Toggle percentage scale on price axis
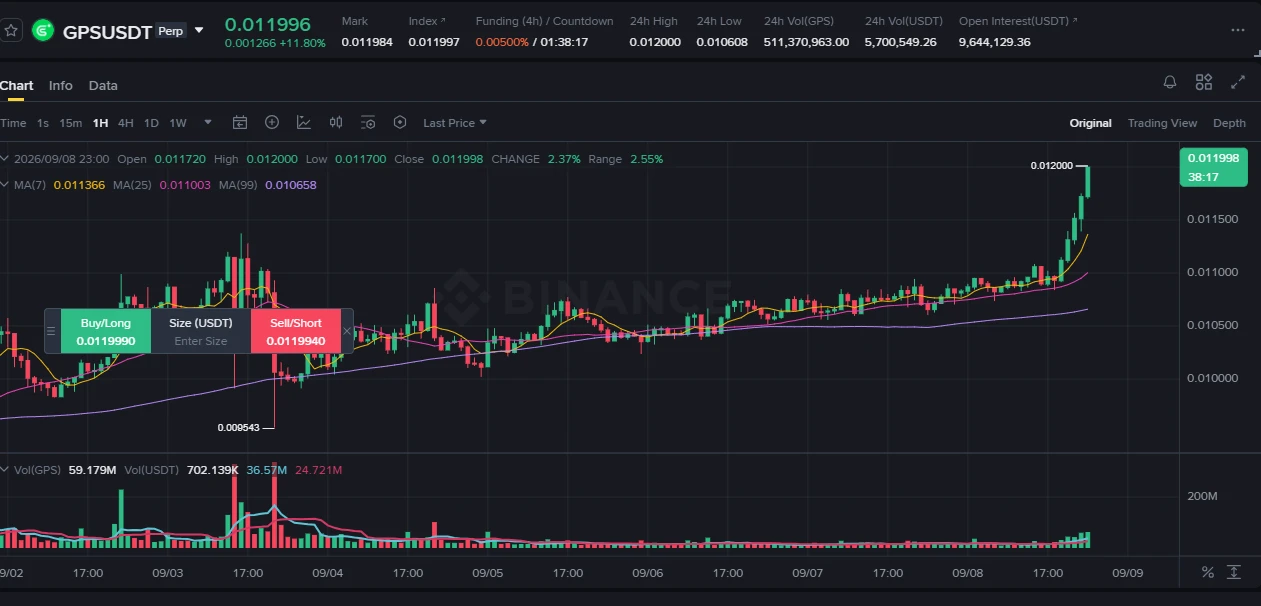 coord(1207,572)
